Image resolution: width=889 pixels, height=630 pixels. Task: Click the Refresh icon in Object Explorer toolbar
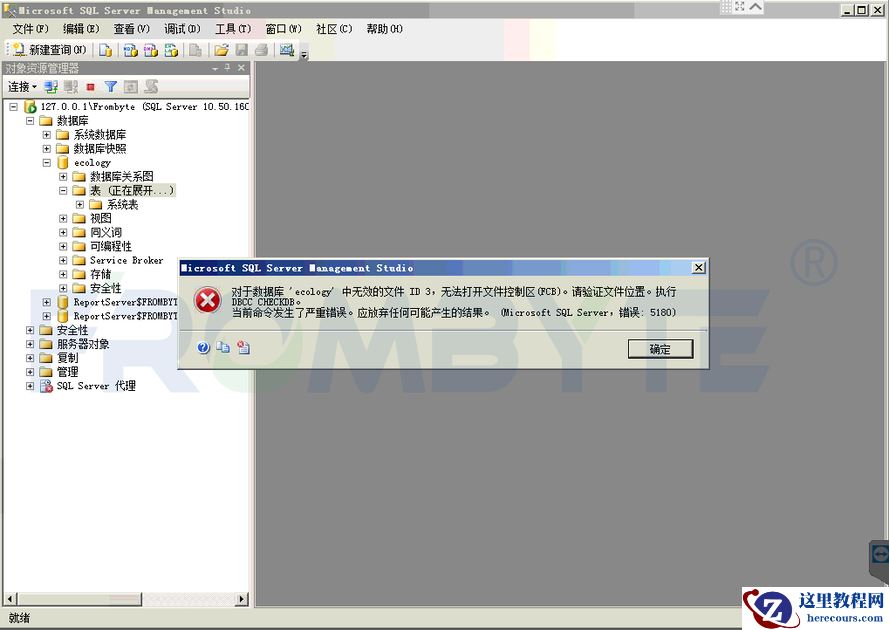(131, 87)
